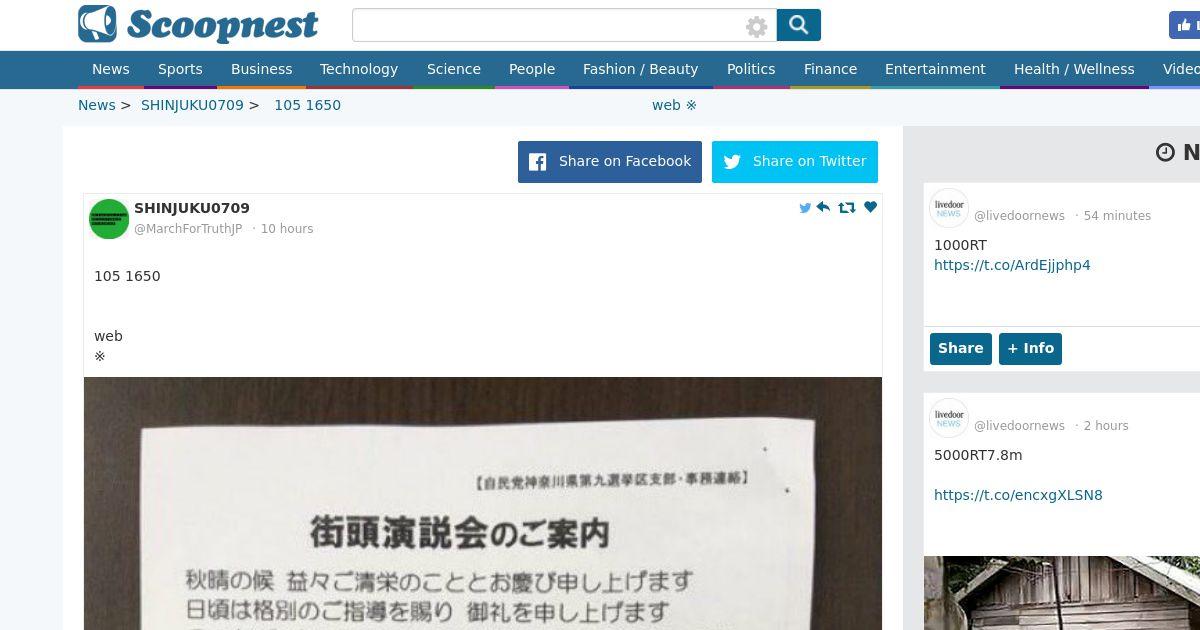
Task: Open the Finance category tab
Action: (x=830, y=69)
